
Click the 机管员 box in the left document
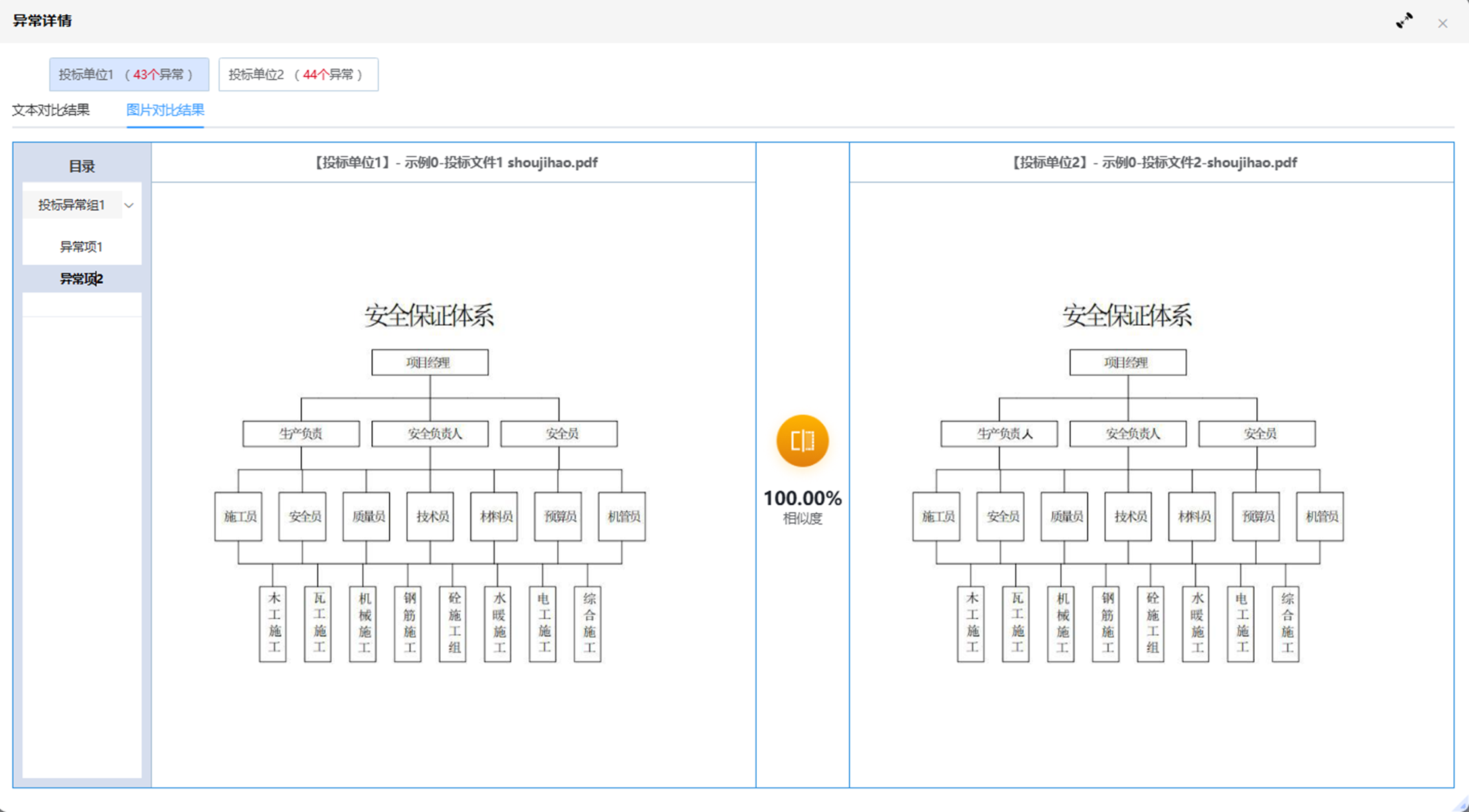pos(622,516)
